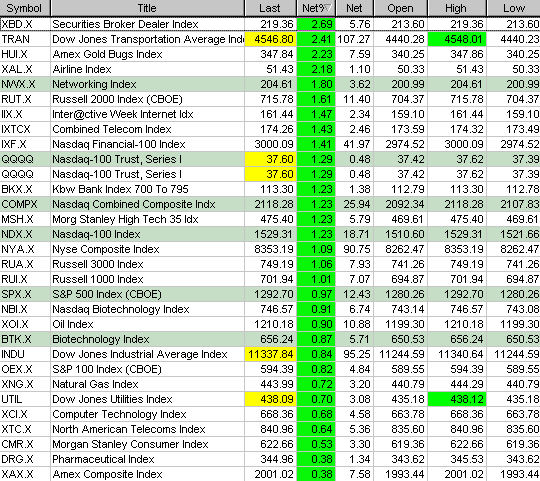The height and width of the screenshot is (481, 540).
Task: Click the Oil Index title
Action: coord(73,324)
